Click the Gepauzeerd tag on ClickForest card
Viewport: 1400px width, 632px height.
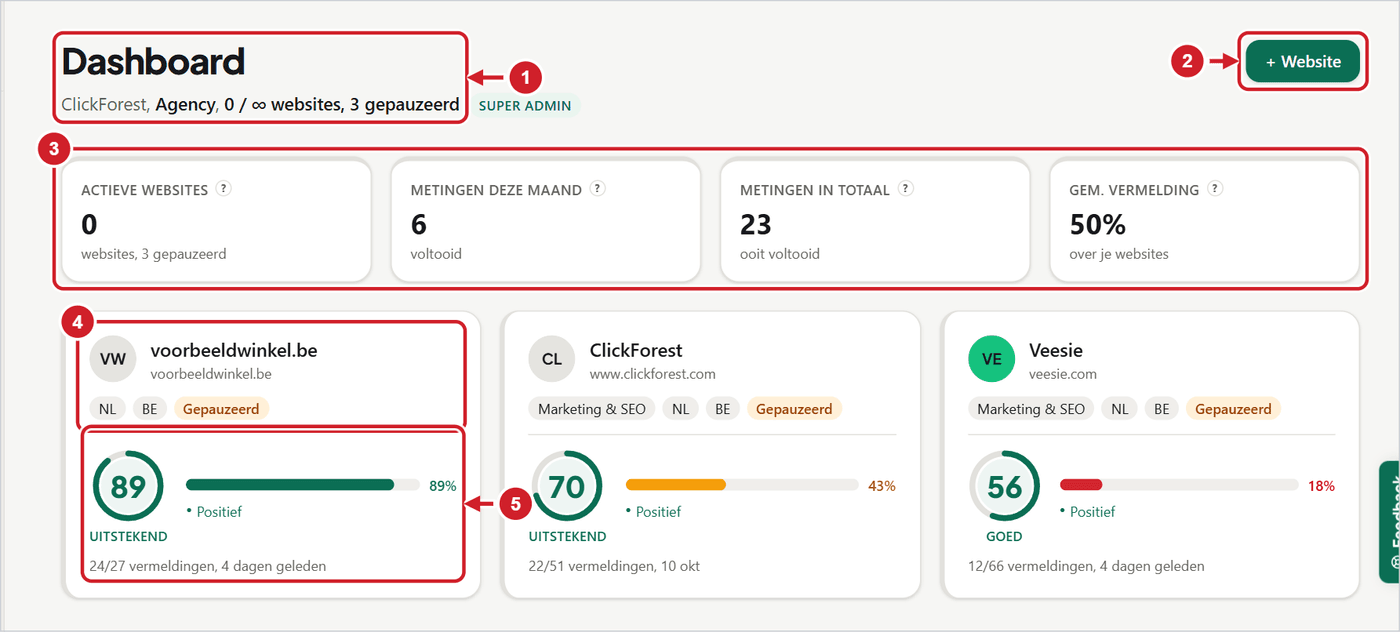click(x=794, y=408)
